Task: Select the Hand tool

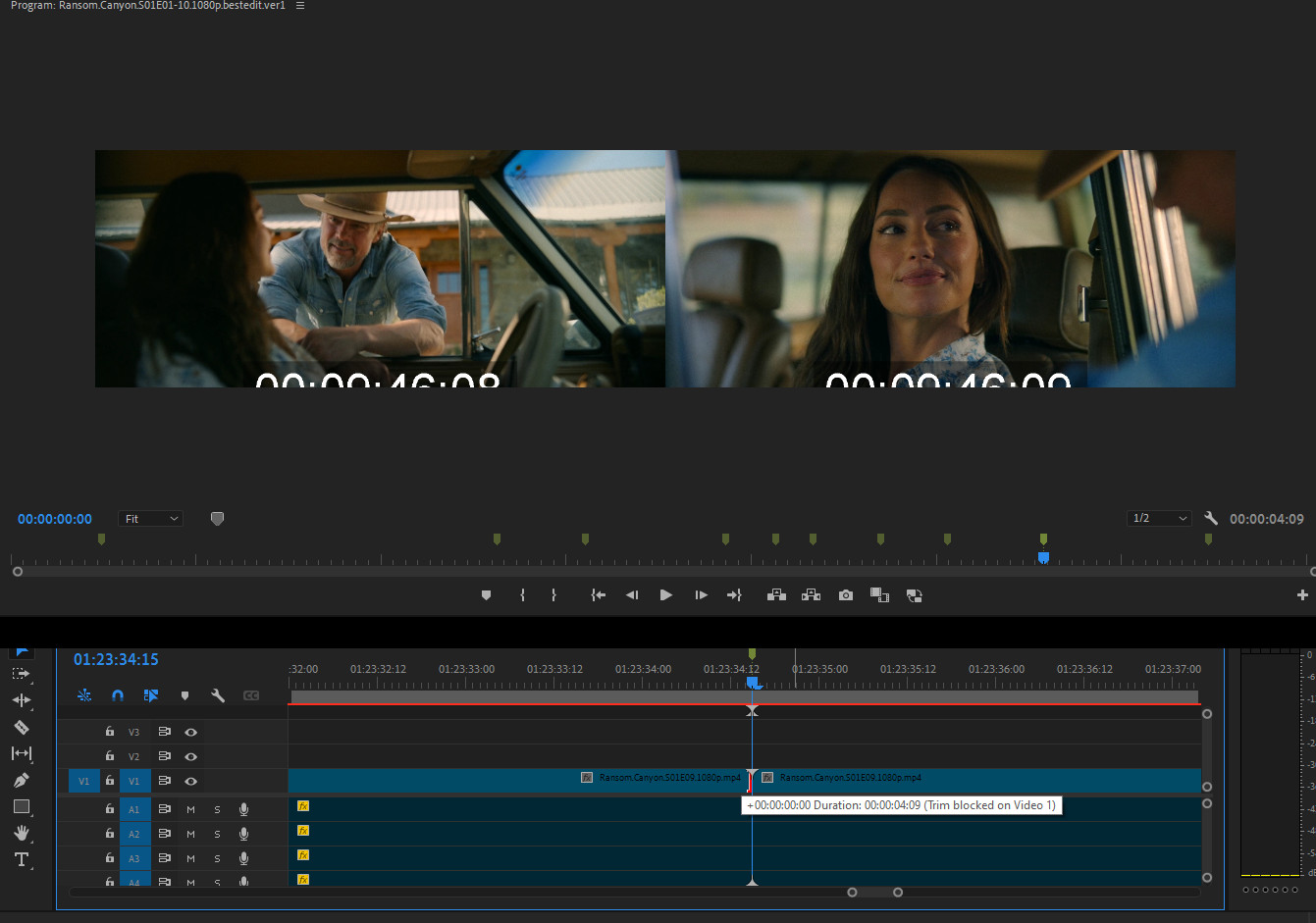Action: tap(21, 833)
